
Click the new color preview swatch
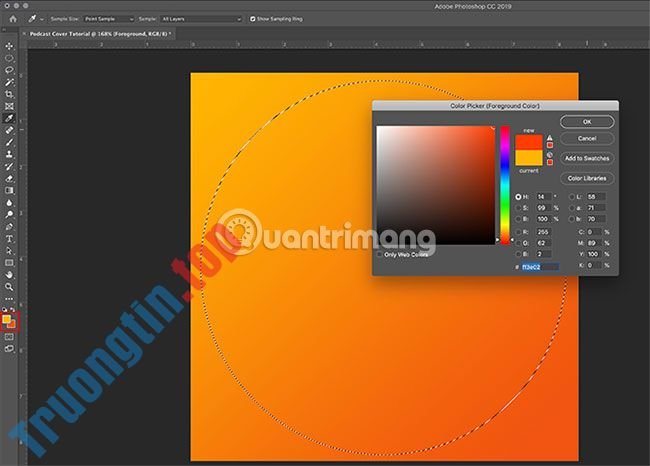click(x=529, y=142)
